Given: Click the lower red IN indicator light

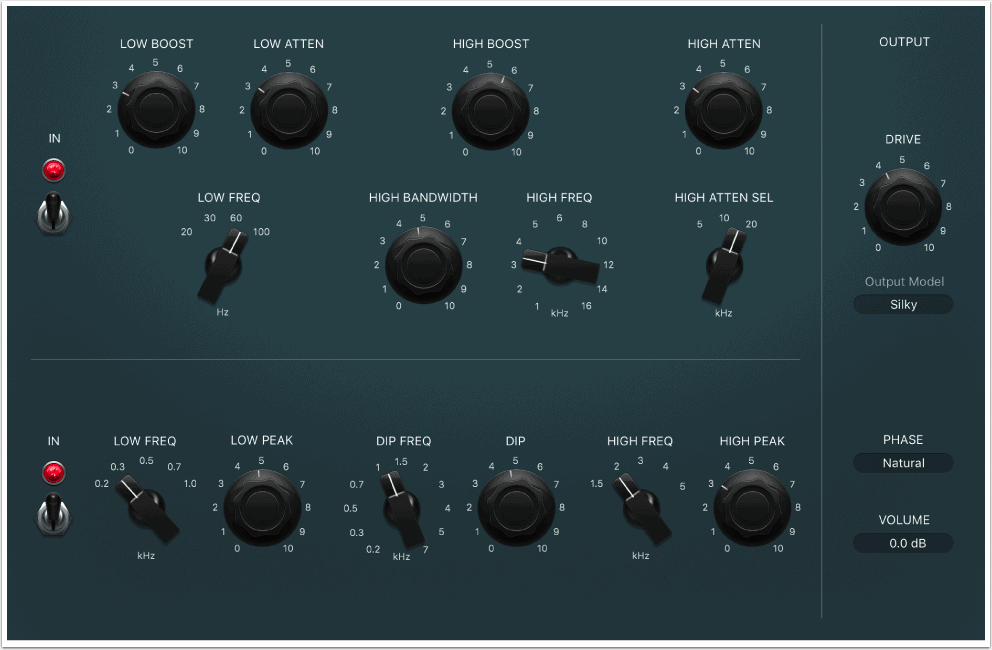Looking at the screenshot, I should coord(53,470).
